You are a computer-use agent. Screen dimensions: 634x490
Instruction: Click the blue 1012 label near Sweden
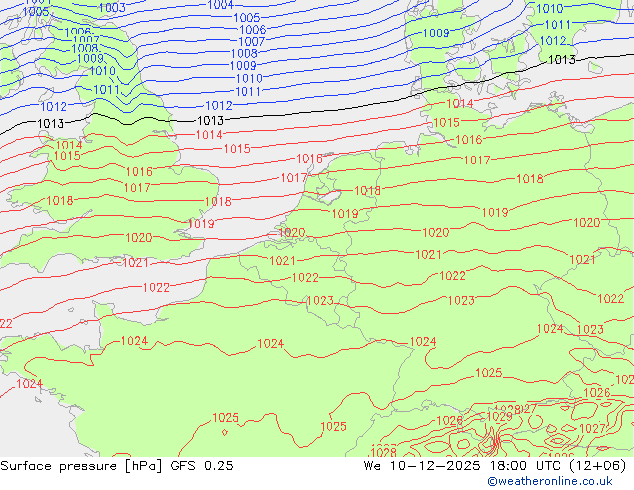553,41
